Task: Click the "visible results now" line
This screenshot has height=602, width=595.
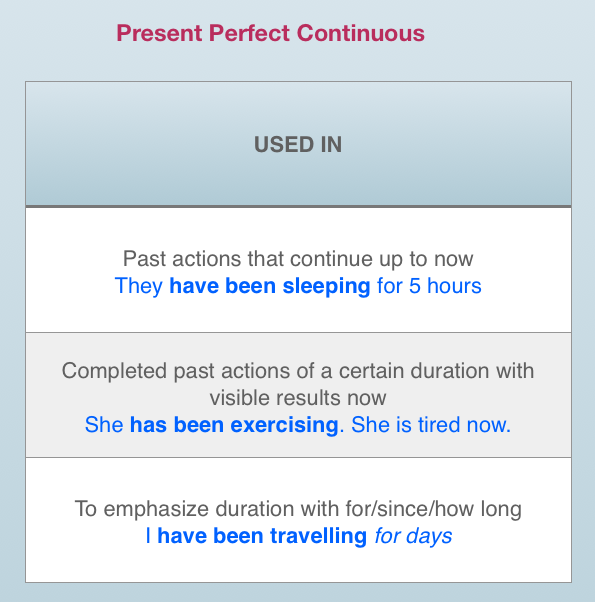Action: click(298, 397)
